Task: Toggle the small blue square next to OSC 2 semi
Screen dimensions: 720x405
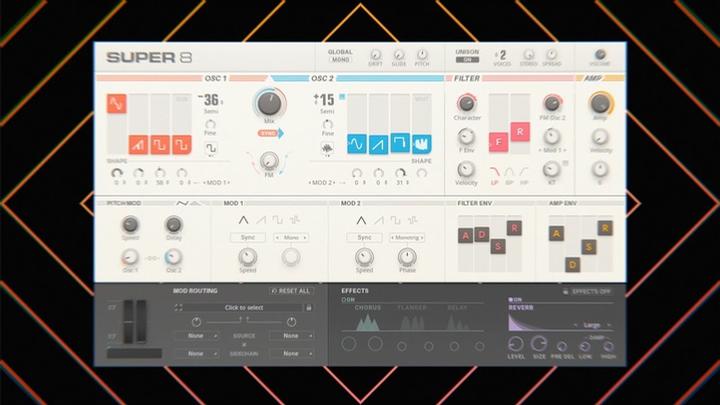Action: tap(342, 97)
